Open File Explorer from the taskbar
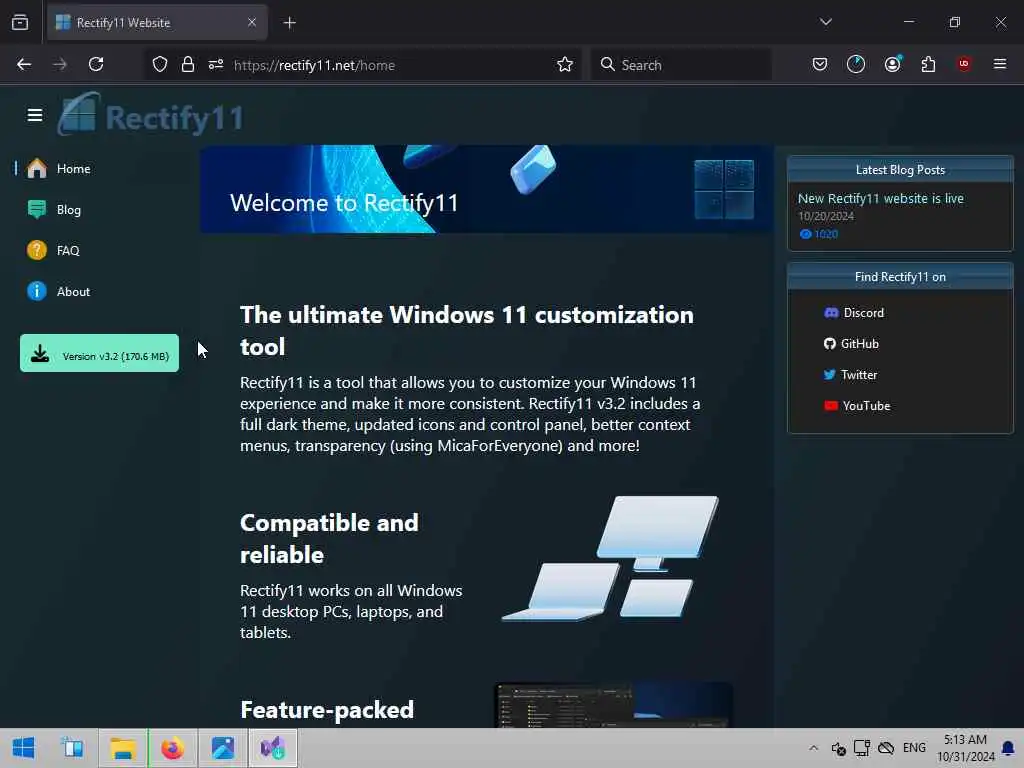Screen dimensions: 1024x768 coord(123,748)
